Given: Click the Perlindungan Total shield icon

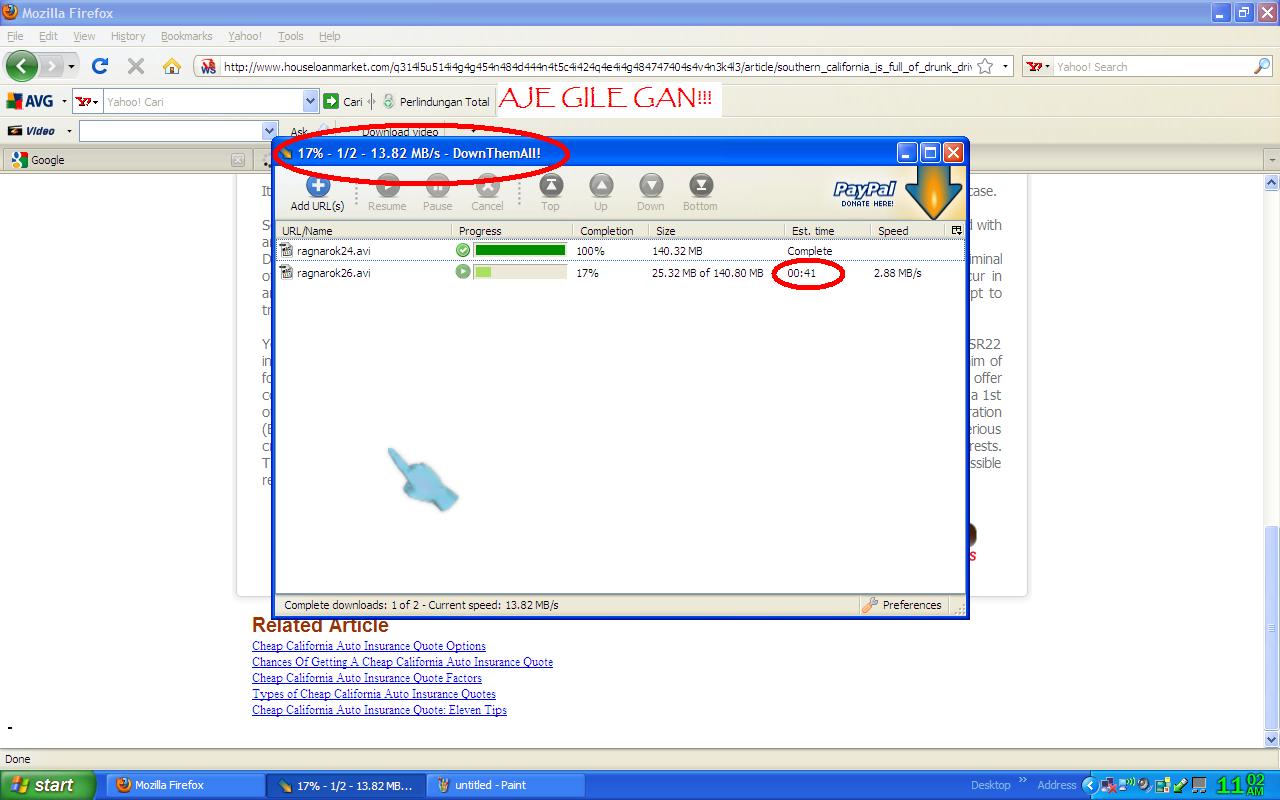Looking at the screenshot, I should (x=389, y=101).
